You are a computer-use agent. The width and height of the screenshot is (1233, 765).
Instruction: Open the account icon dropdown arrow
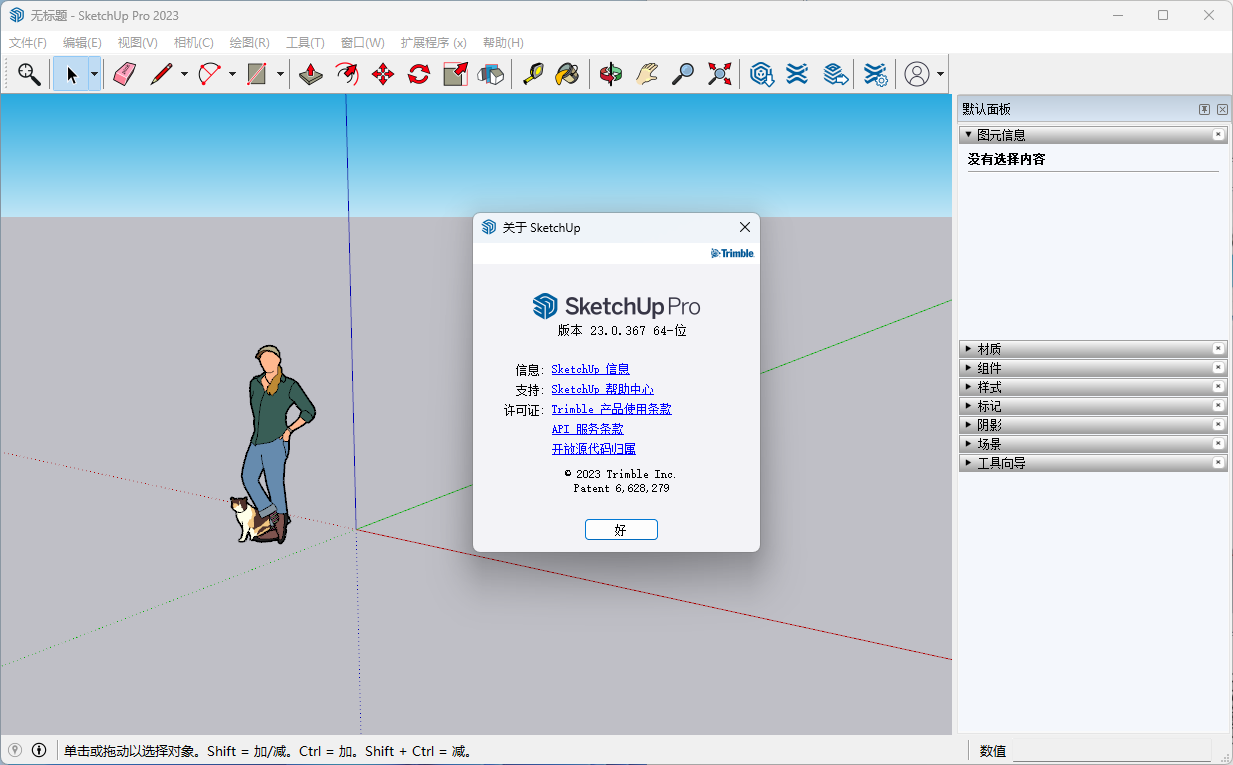pos(940,74)
